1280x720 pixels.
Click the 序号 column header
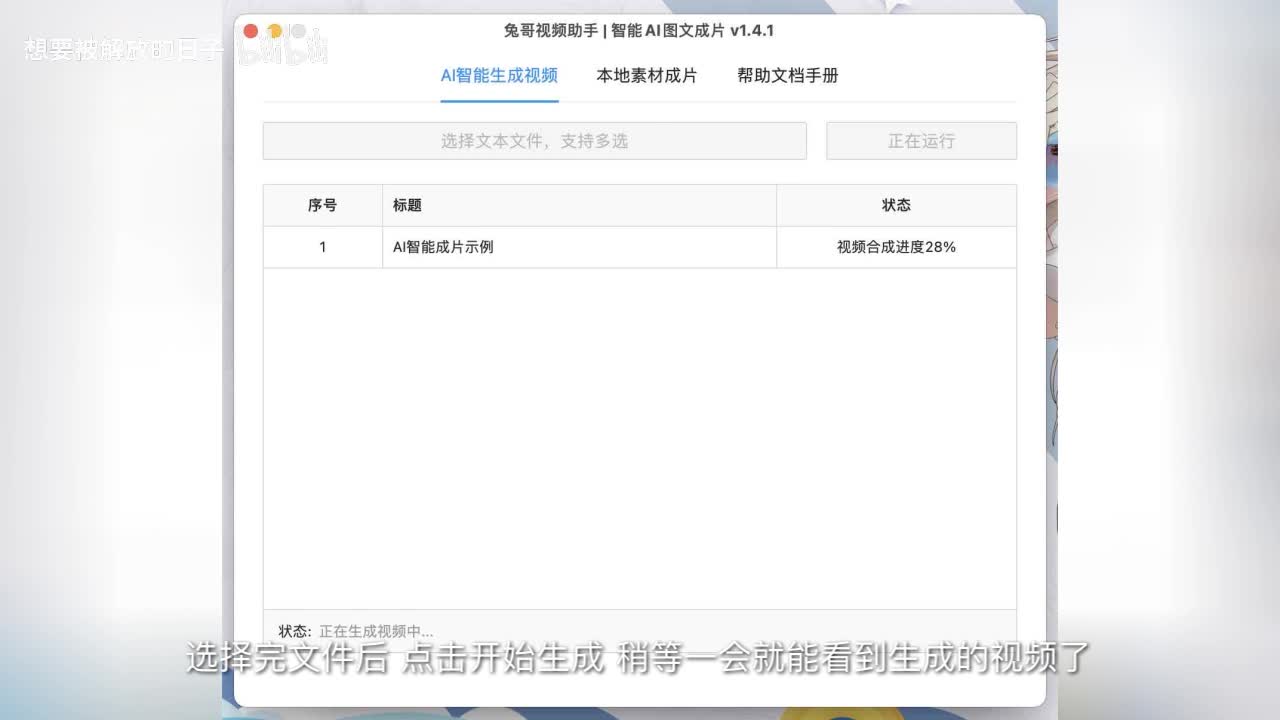(x=322, y=205)
